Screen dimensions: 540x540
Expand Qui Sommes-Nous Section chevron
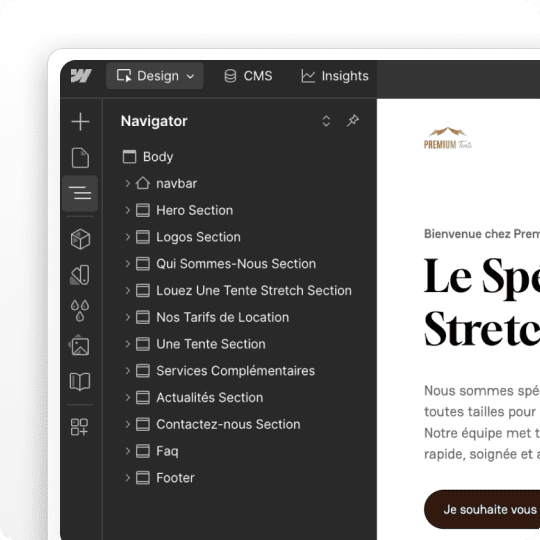pos(127,264)
